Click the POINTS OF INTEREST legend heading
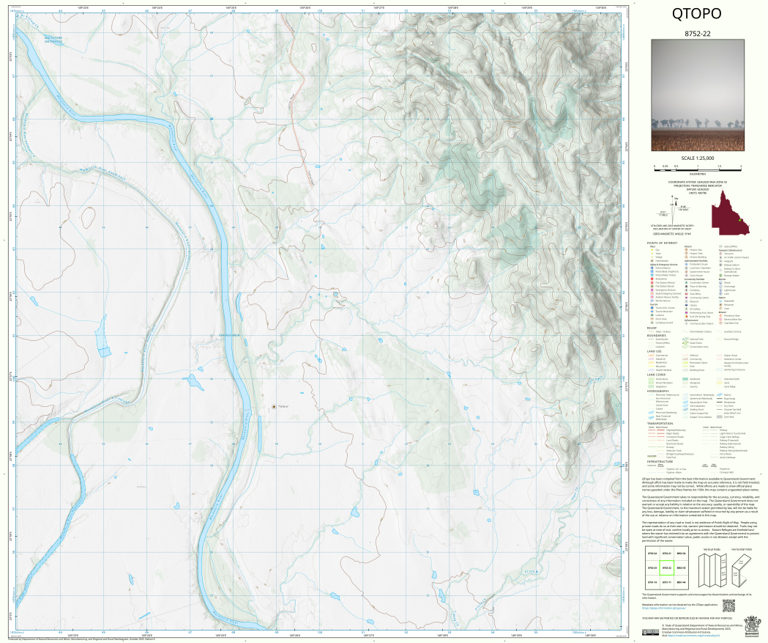Screen dimensions: 768x643 point(662,243)
